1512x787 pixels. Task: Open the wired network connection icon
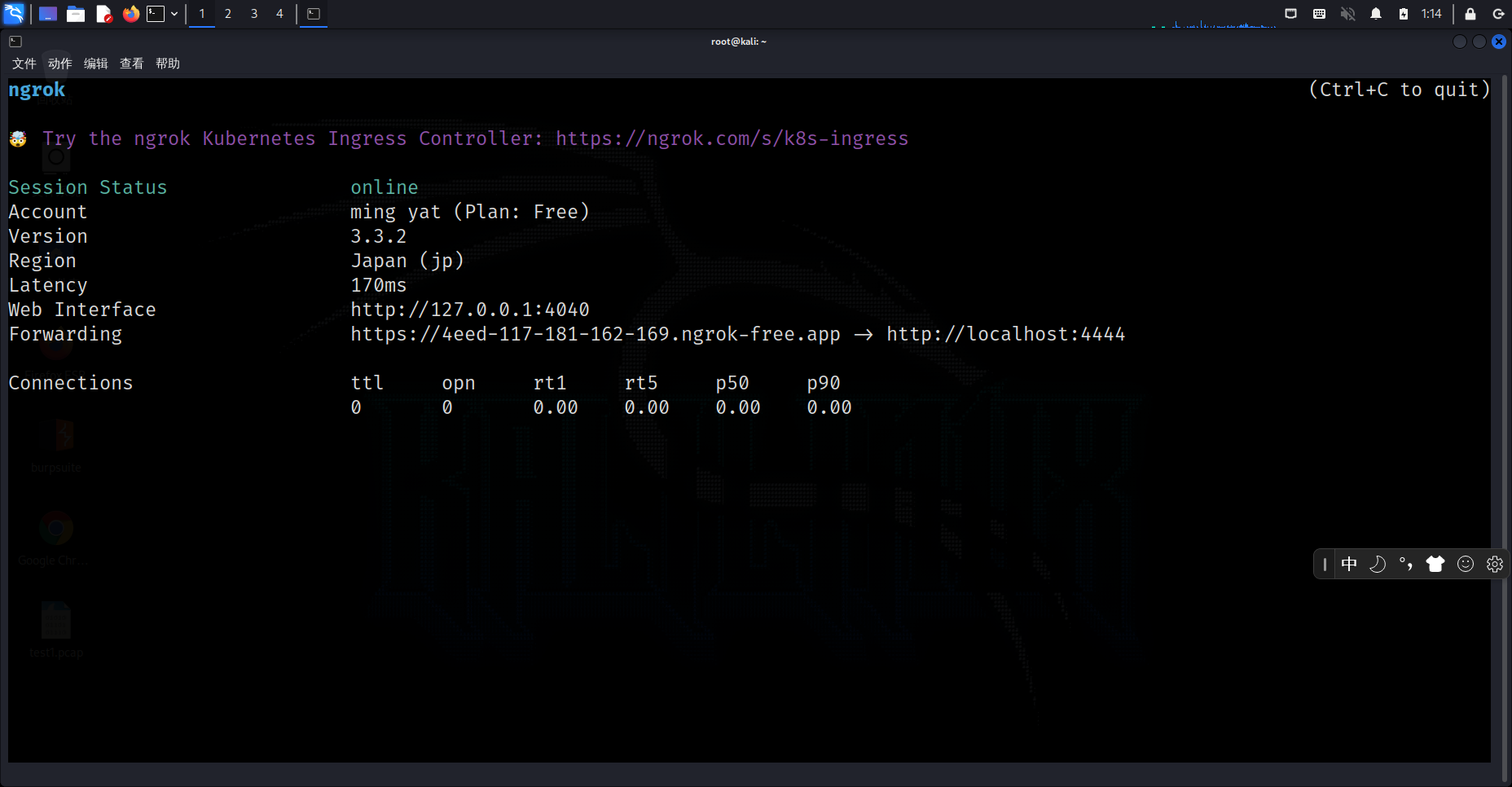click(1291, 14)
